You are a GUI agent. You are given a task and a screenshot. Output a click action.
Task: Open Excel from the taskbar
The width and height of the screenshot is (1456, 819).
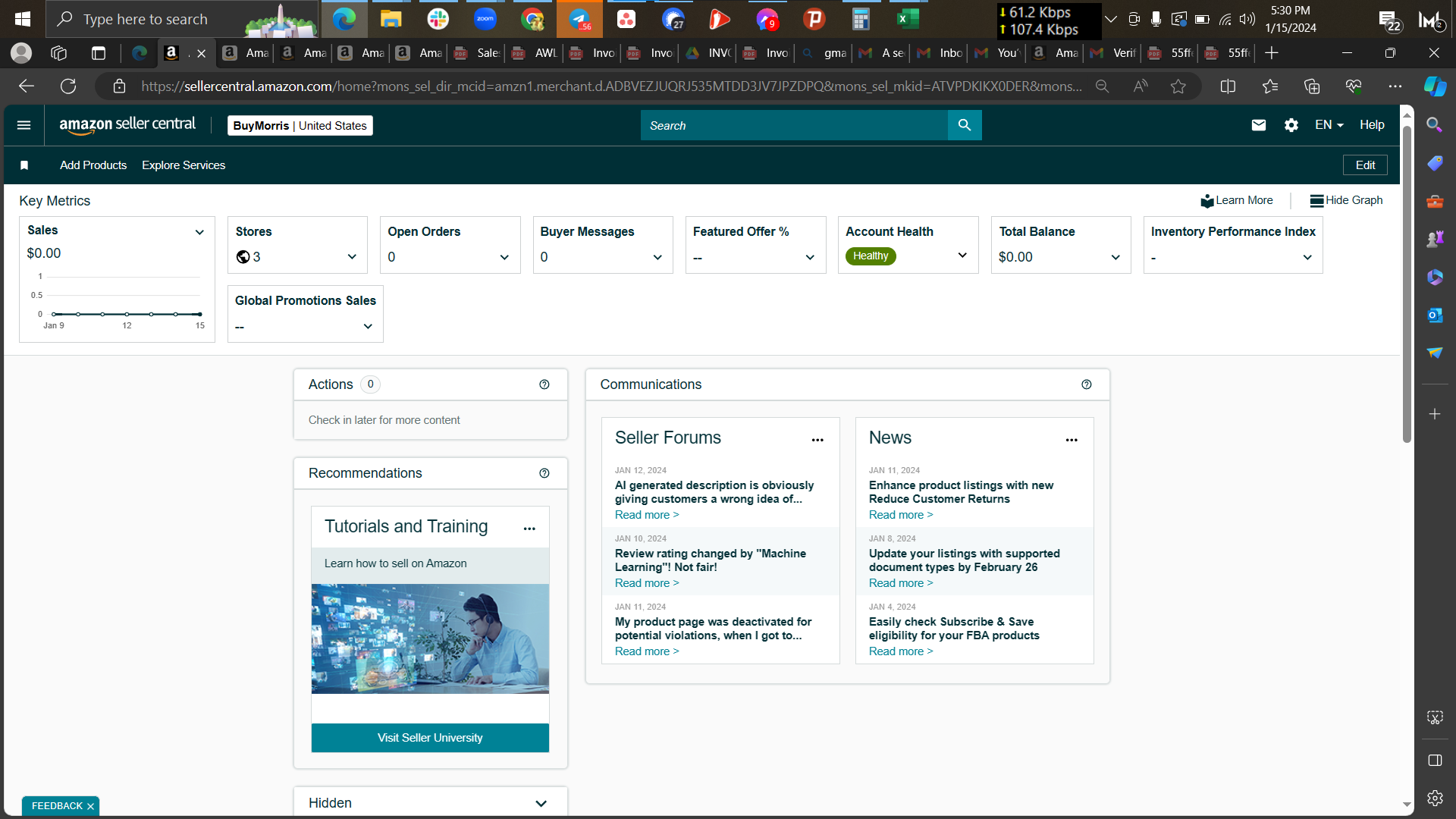point(908,19)
